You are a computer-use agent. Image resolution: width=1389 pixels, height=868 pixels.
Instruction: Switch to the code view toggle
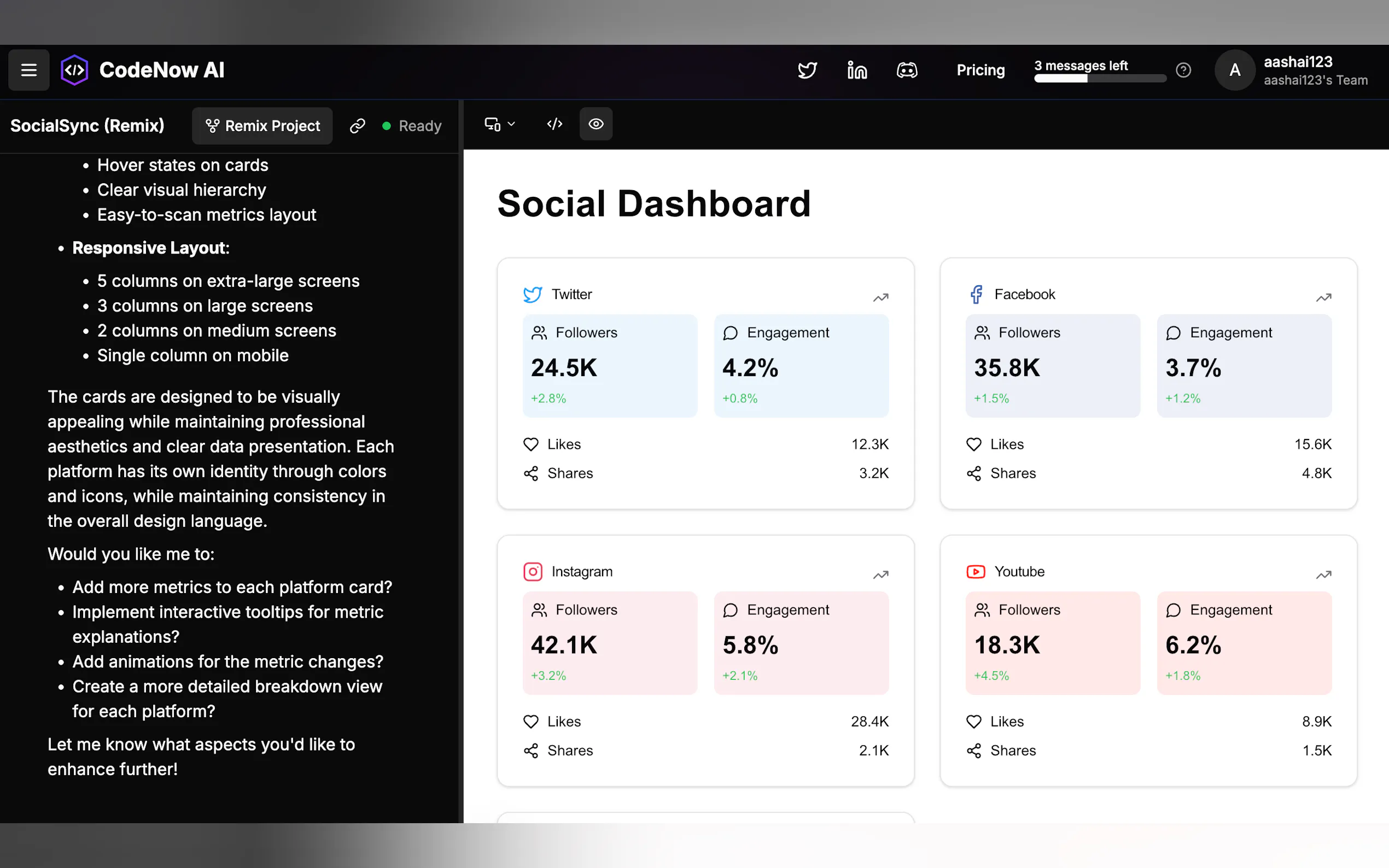(x=554, y=124)
